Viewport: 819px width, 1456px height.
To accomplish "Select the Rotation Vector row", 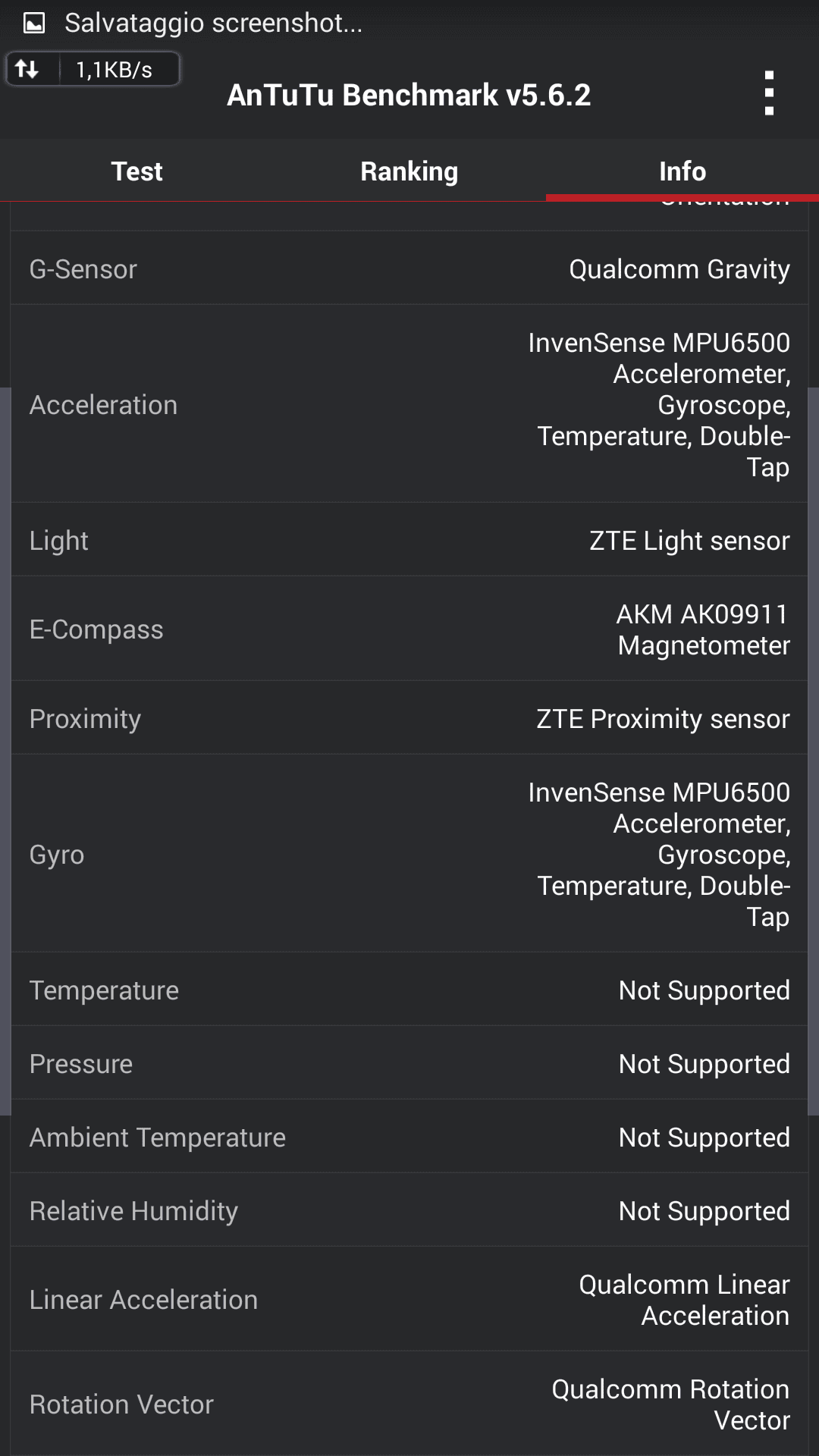I will click(x=409, y=1404).
